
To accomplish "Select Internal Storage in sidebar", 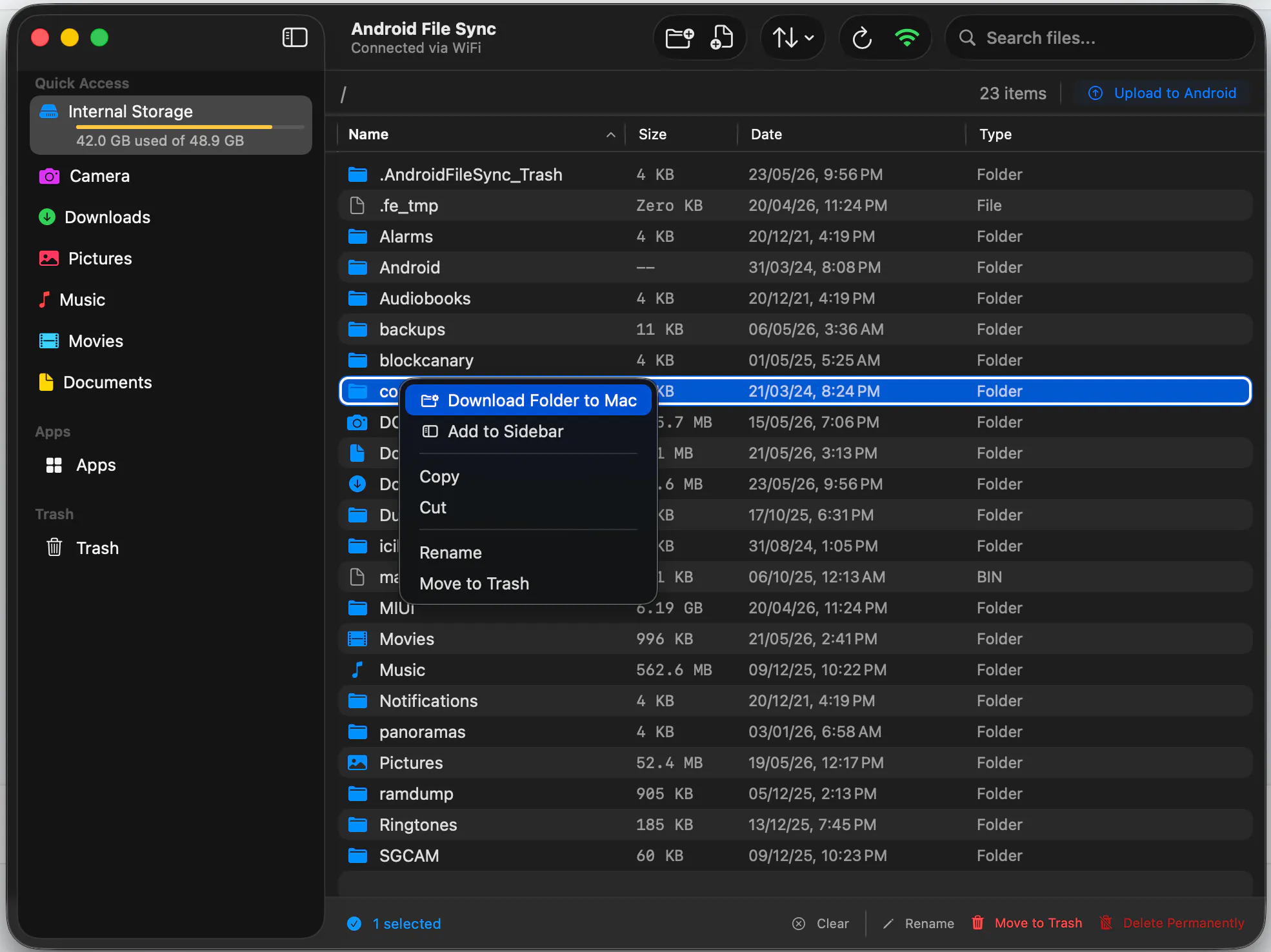I will point(171,125).
